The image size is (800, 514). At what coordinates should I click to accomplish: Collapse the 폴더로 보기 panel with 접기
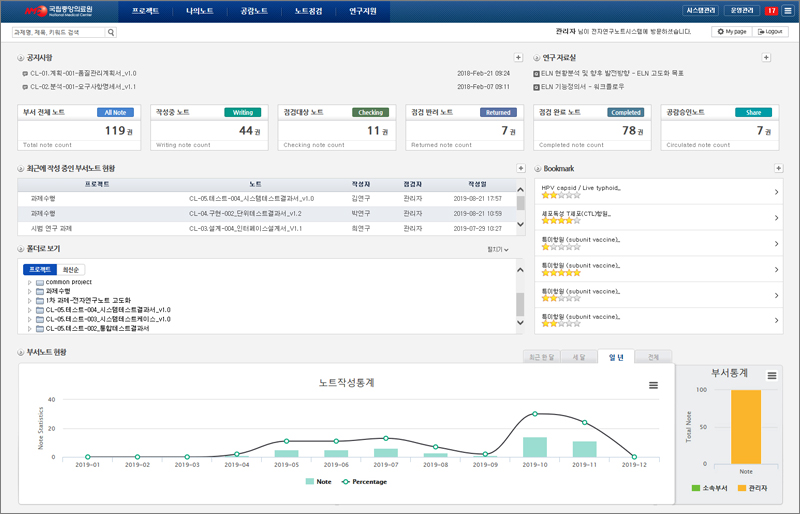pyautogui.click(x=497, y=249)
